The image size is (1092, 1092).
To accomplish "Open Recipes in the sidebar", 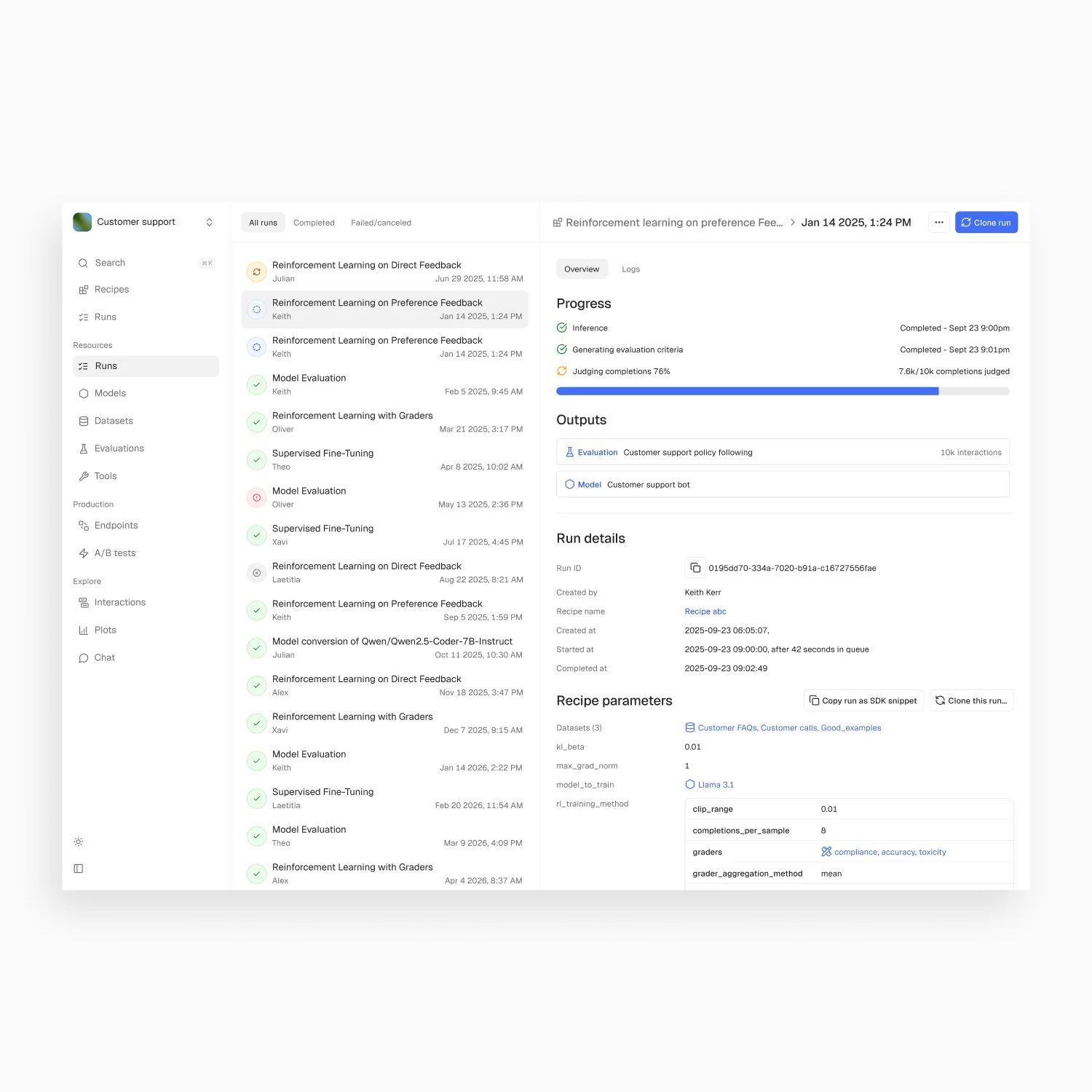I will click(146, 290).
